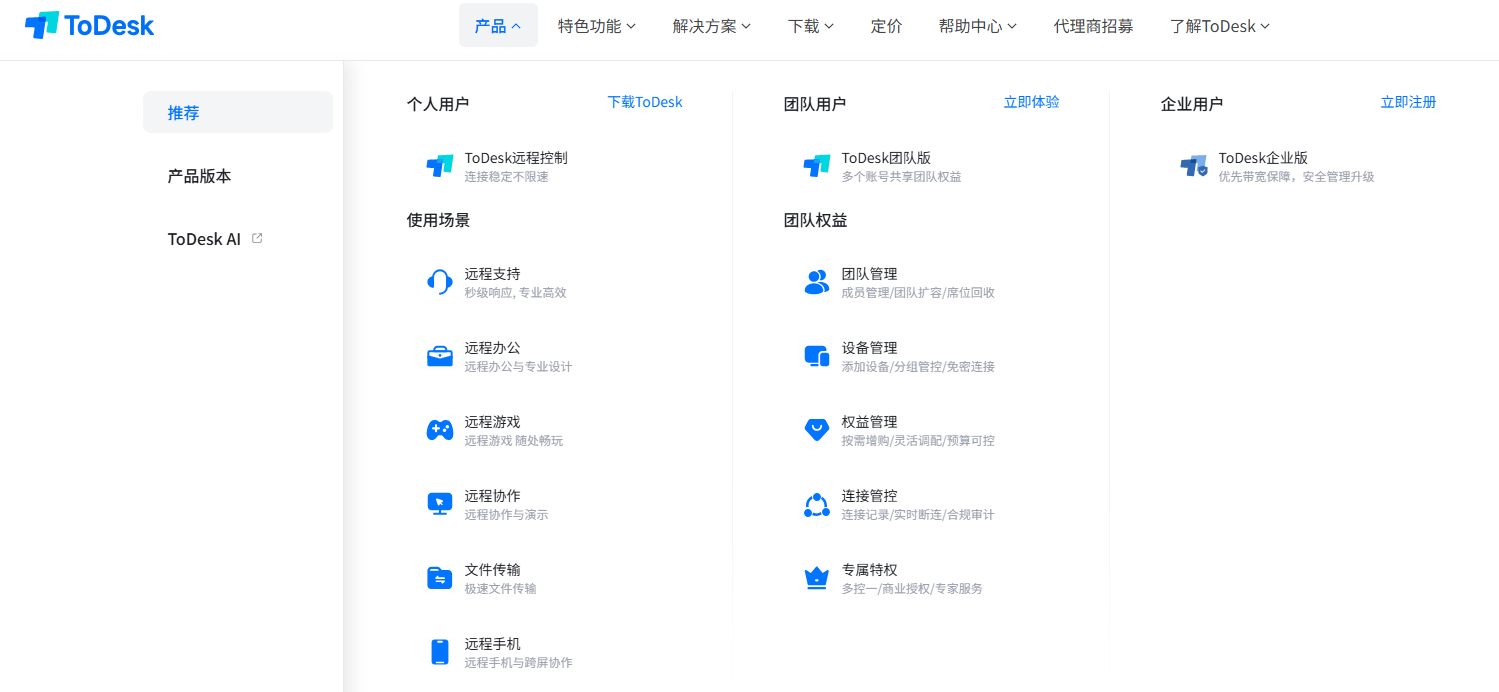This screenshot has height=692, width=1499.
Task: Click the 远程手机 phone icon
Action: (x=440, y=652)
